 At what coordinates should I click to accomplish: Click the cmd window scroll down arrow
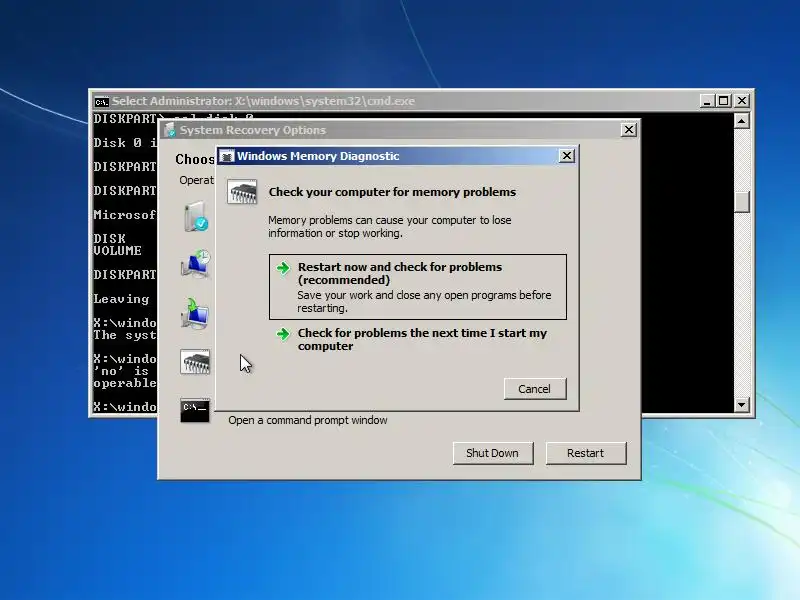click(741, 405)
